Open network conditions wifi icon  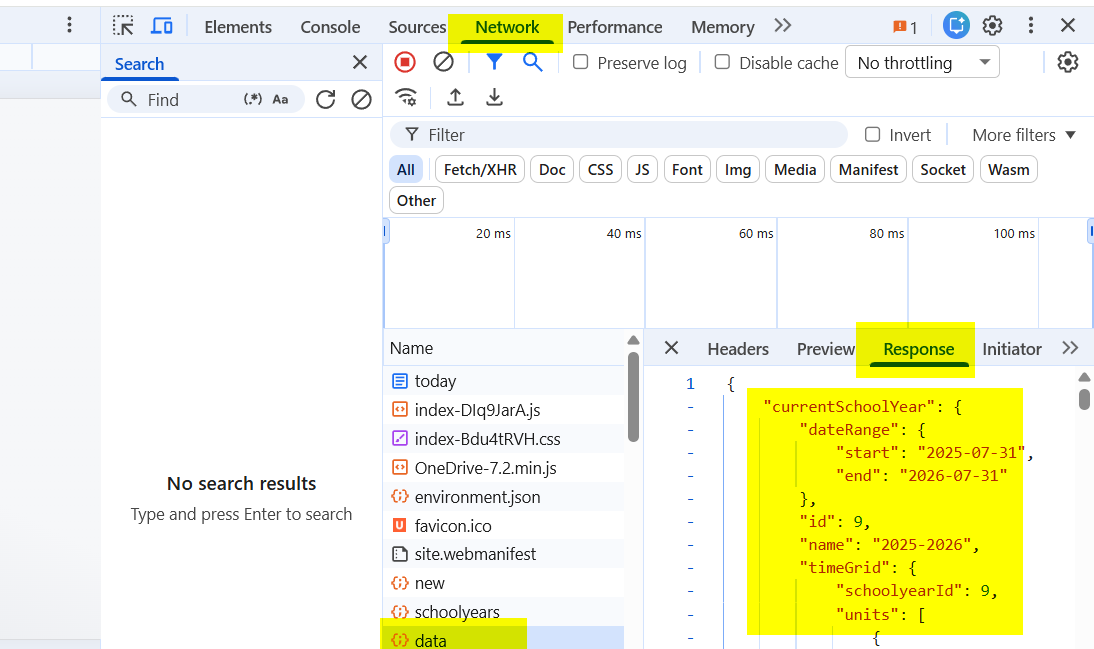point(406,97)
